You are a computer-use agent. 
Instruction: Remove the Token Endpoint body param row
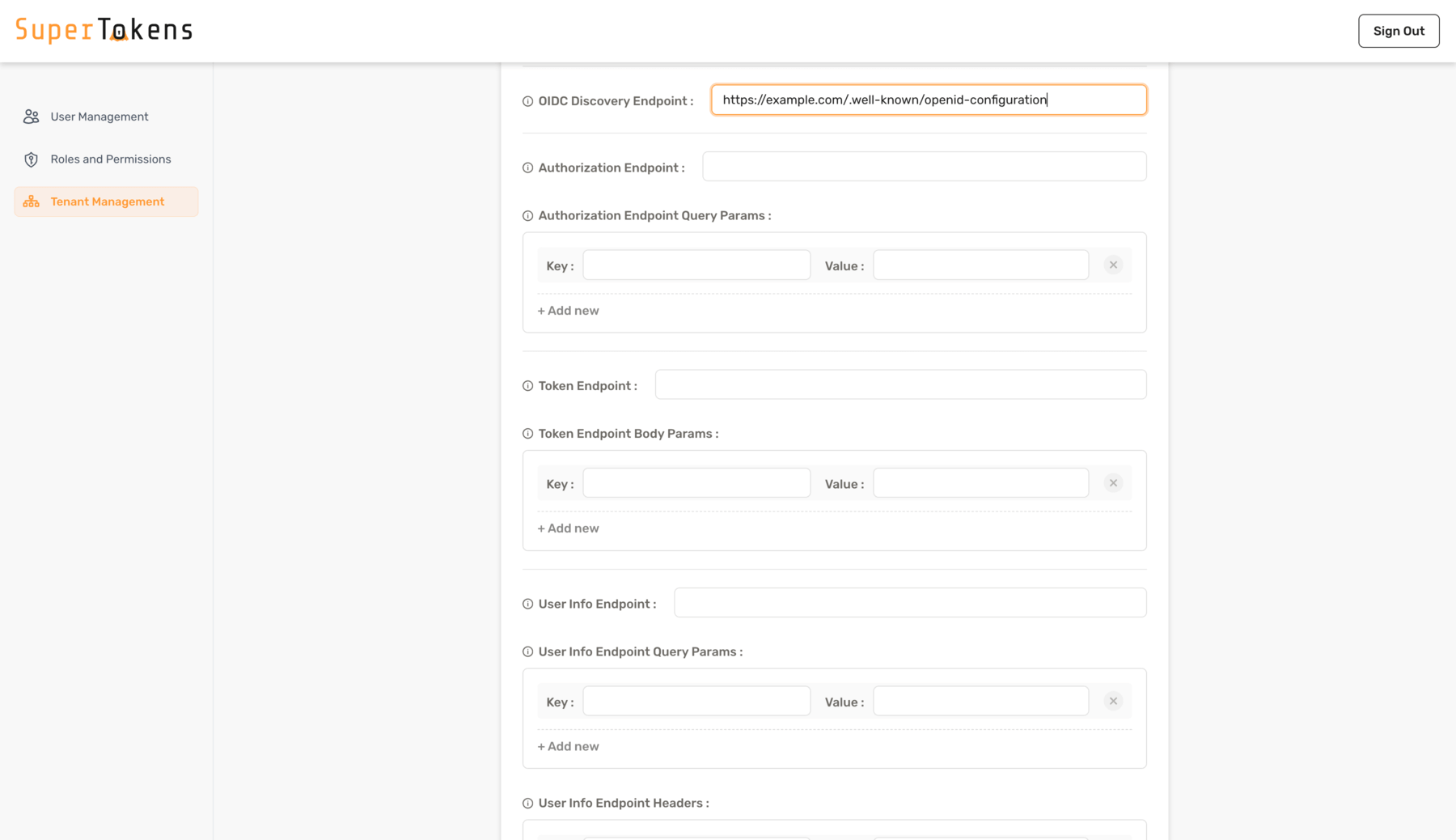pos(1114,482)
